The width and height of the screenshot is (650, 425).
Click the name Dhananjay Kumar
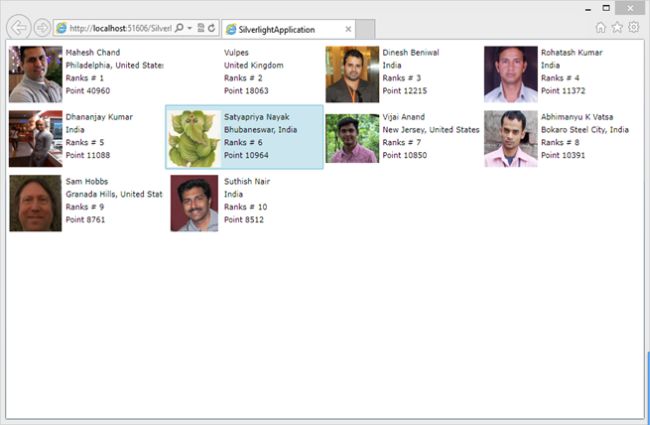(x=99, y=117)
